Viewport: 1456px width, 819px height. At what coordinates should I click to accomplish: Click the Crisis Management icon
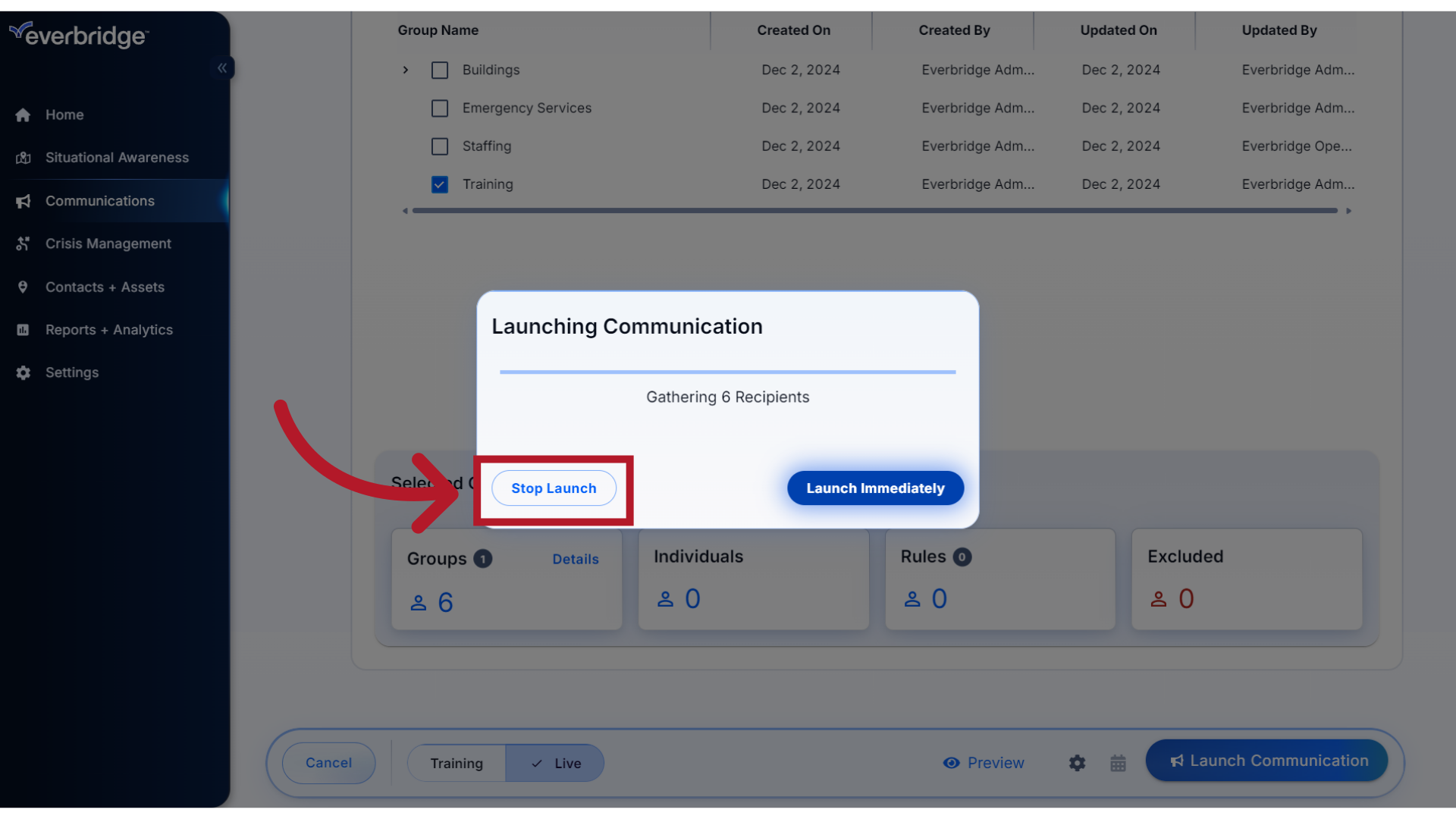[x=23, y=243]
